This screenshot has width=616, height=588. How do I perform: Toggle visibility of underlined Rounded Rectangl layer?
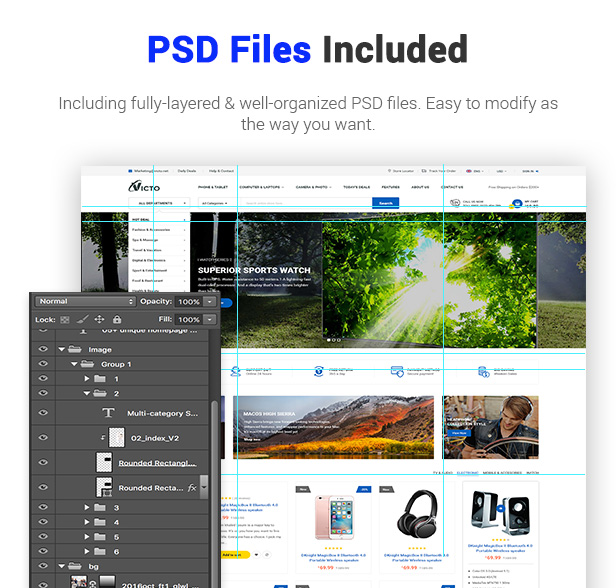pos(43,462)
